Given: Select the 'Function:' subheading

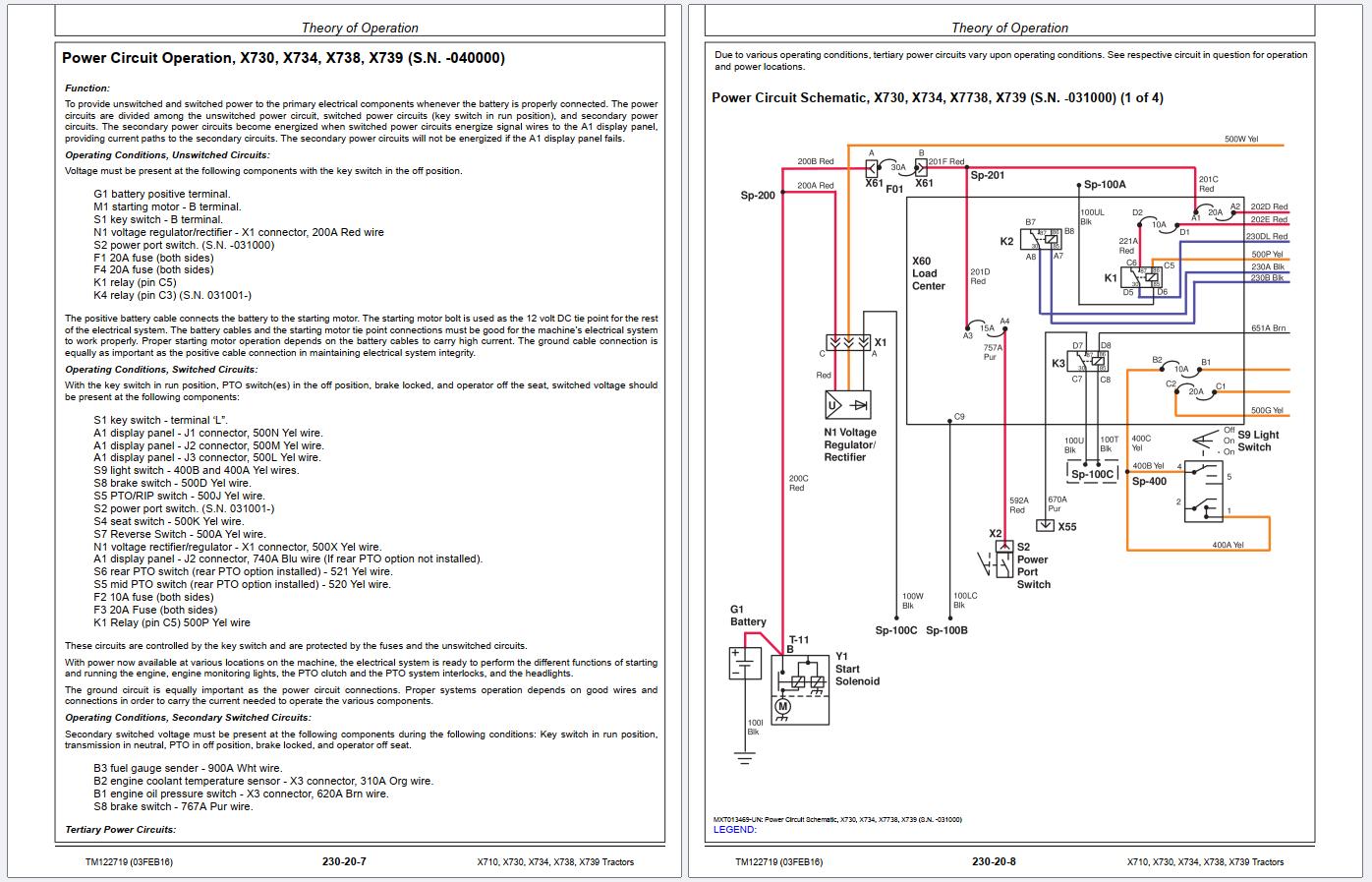Looking at the screenshot, I should tap(87, 88).
